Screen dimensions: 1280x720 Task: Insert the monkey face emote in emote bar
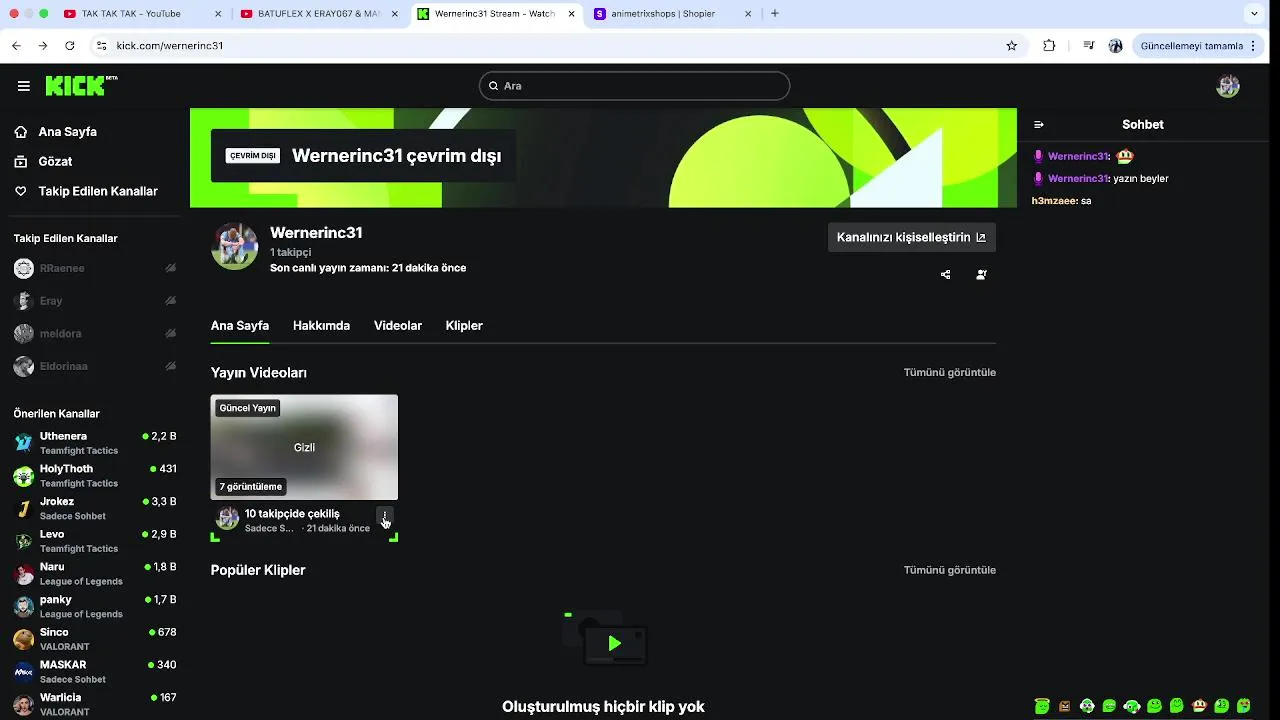[x=1199, y=706]
